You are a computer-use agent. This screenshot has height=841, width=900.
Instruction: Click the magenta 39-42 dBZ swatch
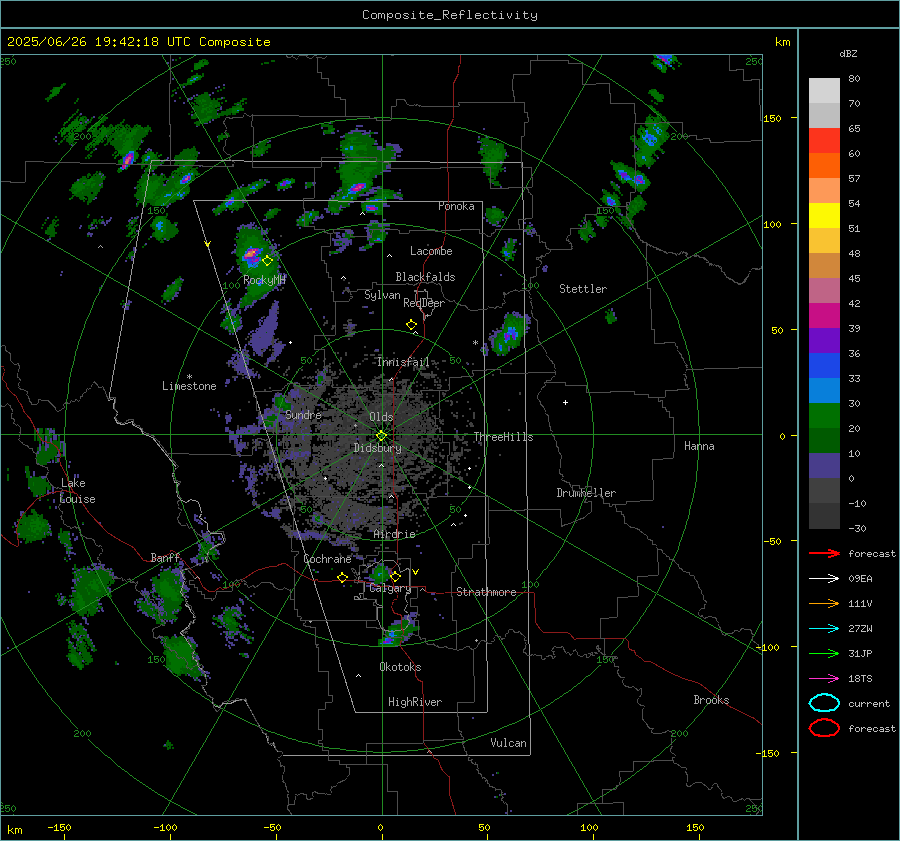[x=824, y=316]
